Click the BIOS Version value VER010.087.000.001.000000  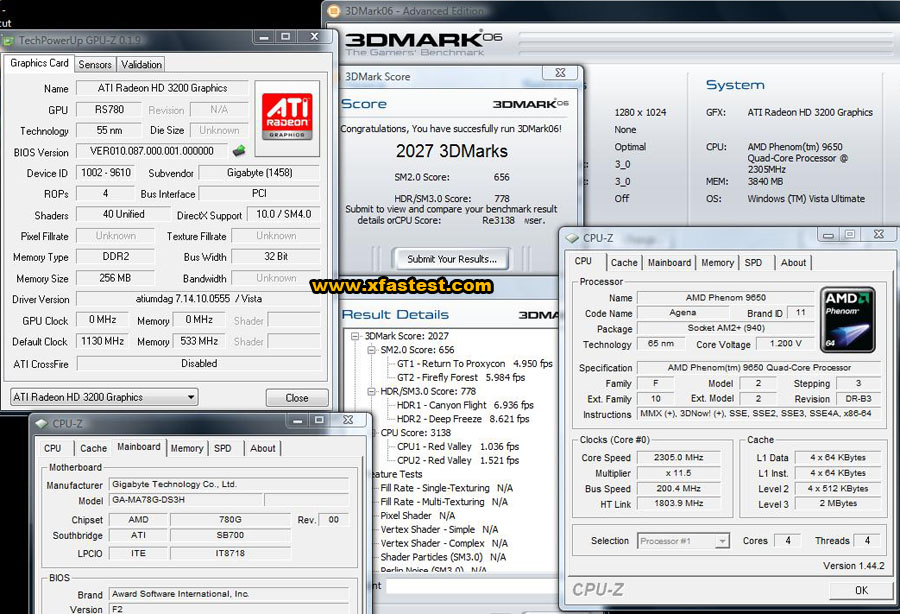click(x=152, y=151)
